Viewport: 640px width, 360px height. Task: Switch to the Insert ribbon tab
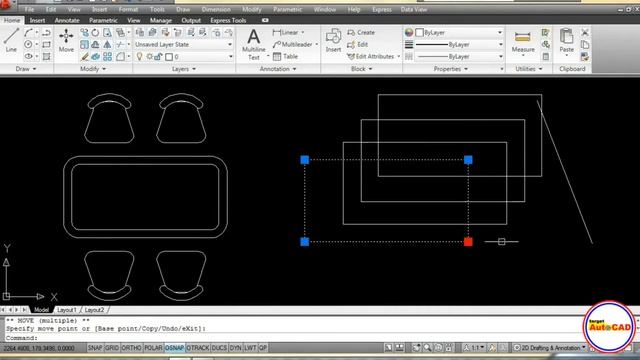click(37, 20)
